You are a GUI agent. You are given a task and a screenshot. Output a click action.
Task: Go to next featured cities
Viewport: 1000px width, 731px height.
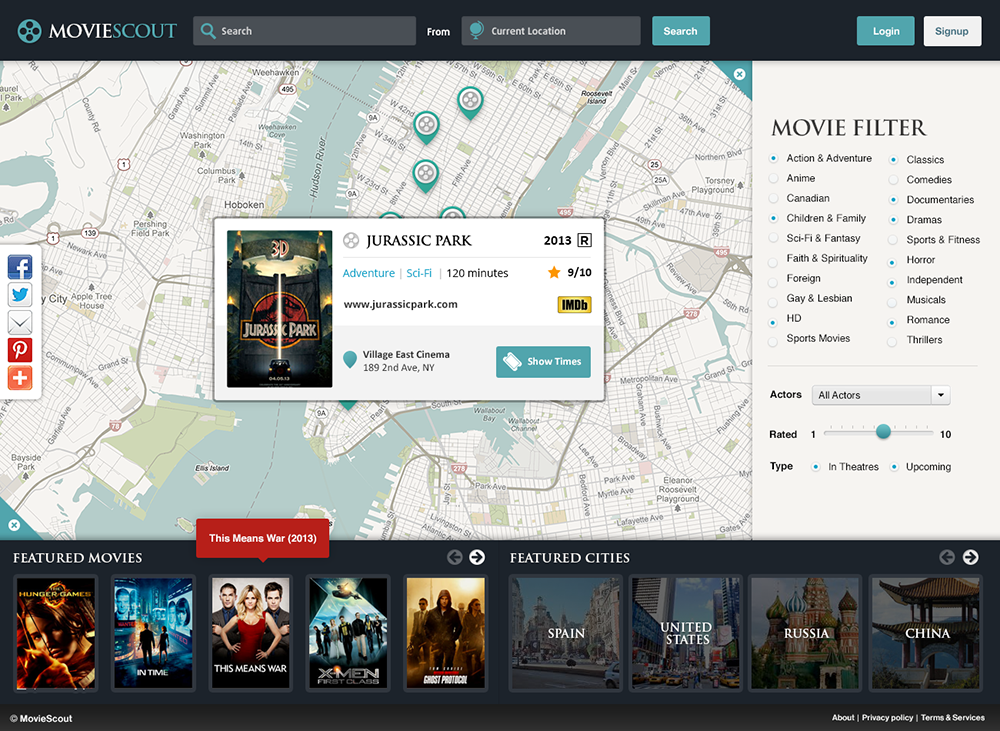pos(971,557)
